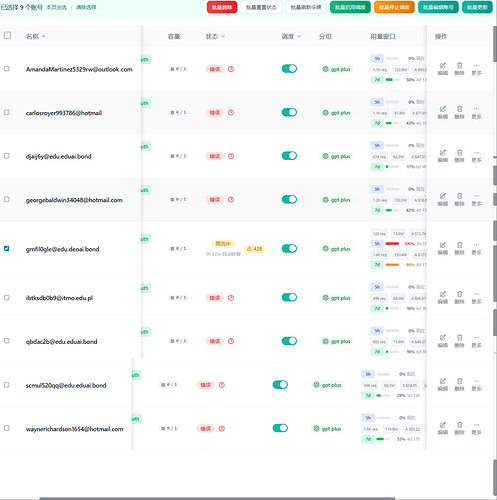Click the 429 warning badge on gmfil0gle row
This screenshot has width=497, height=500.
[254, 249]
